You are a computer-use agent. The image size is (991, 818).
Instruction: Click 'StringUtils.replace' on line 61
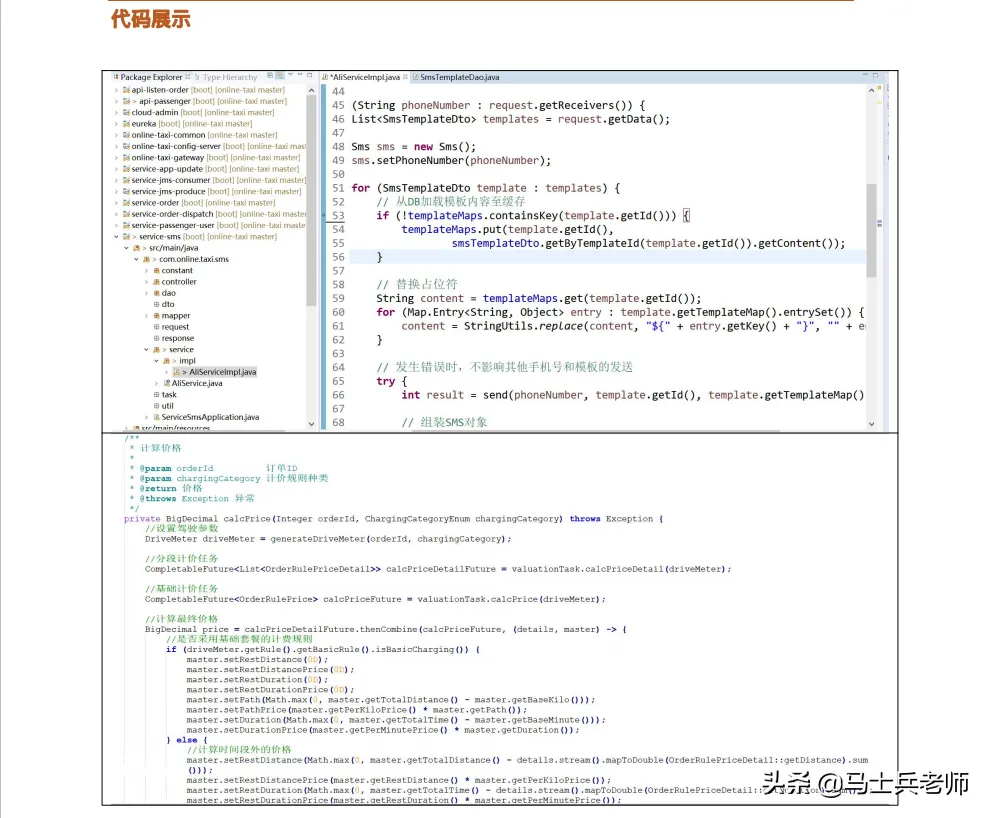[523, 326]
